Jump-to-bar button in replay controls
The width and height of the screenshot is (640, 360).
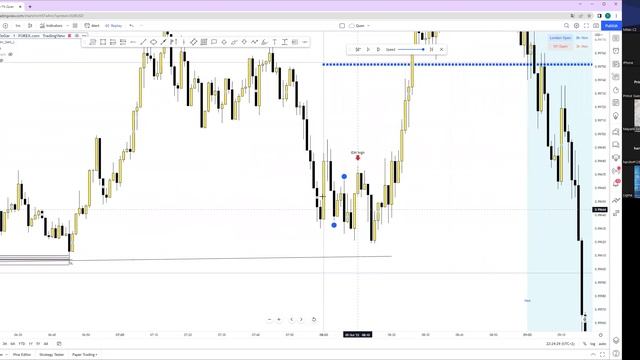coord(358,49)
